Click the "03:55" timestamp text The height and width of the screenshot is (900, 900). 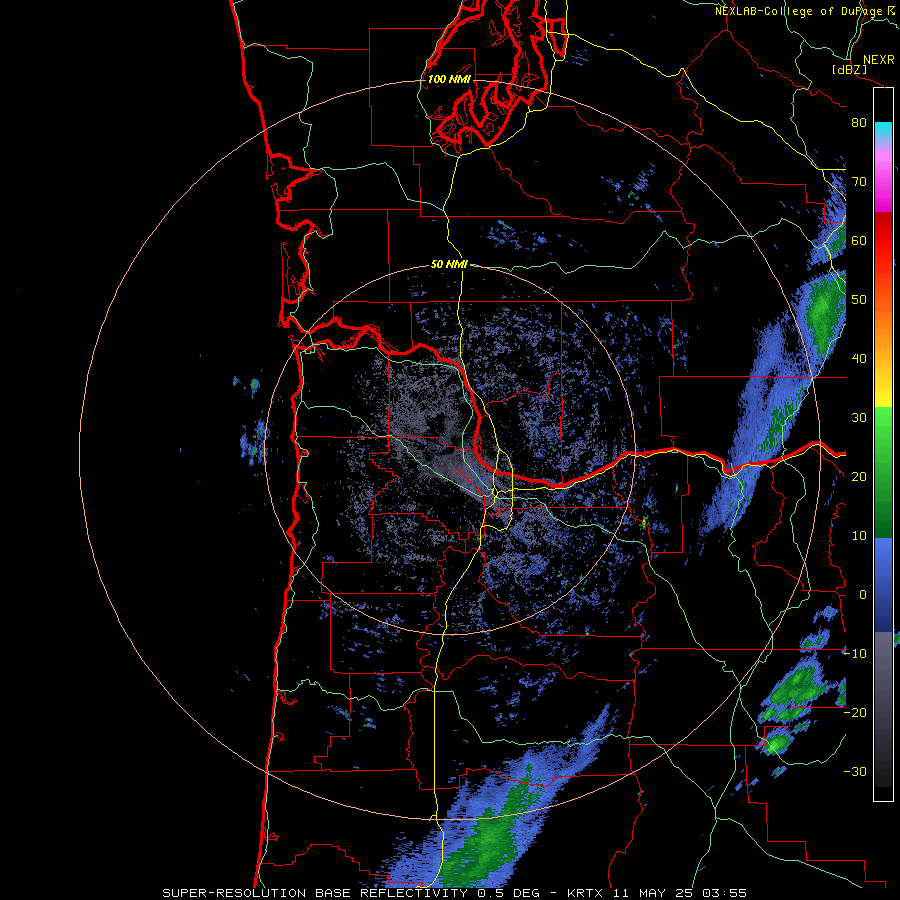724,893
